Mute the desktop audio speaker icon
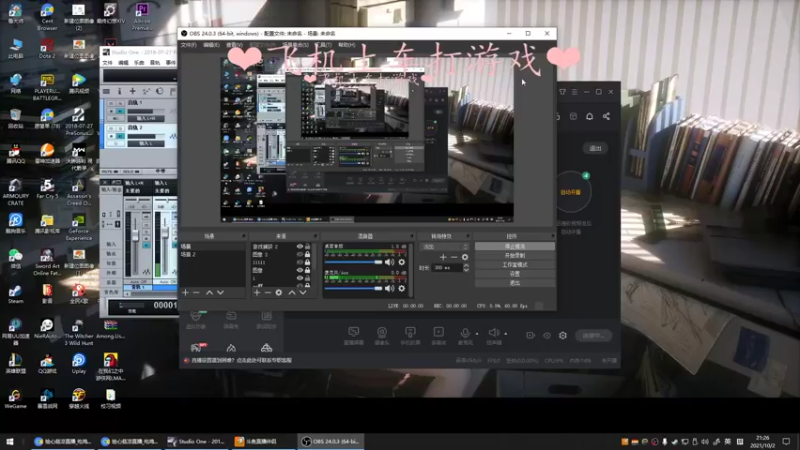 click(389, 262)
